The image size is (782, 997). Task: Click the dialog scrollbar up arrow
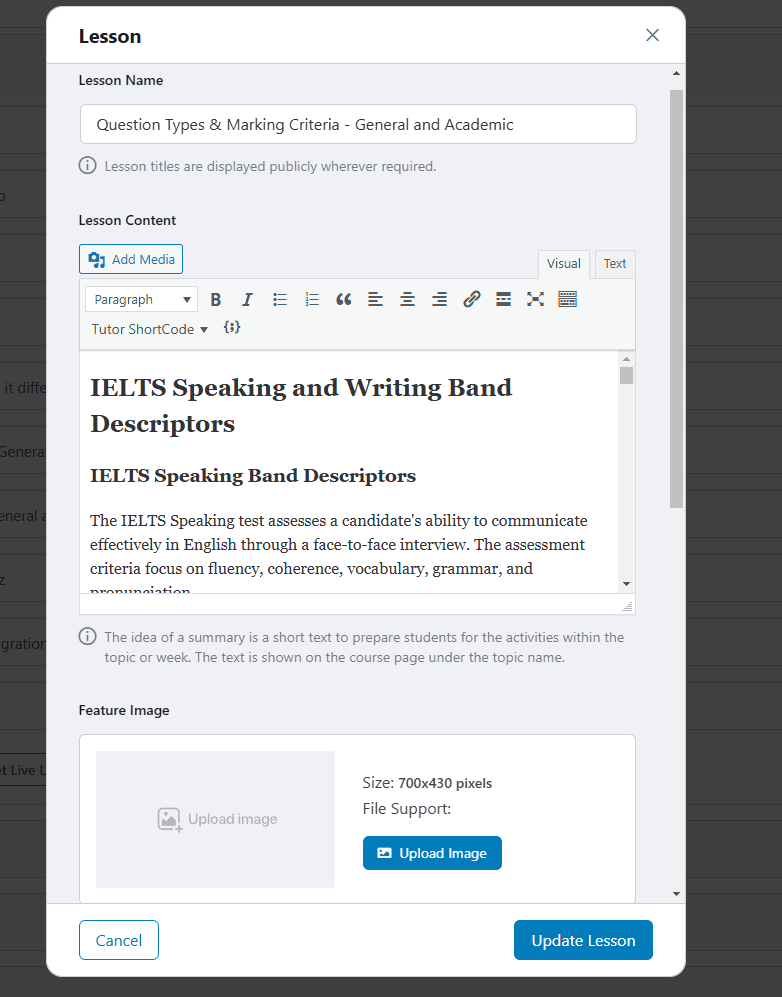(x=676, y=74)
